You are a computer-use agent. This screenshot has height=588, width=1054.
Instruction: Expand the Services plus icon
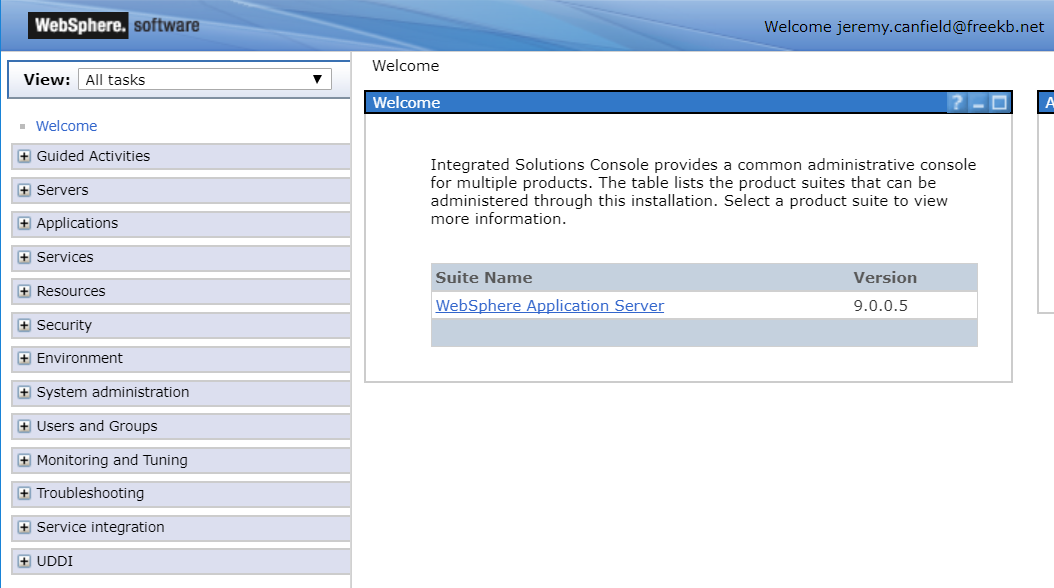pyautogui.click(x=24, y=257)
